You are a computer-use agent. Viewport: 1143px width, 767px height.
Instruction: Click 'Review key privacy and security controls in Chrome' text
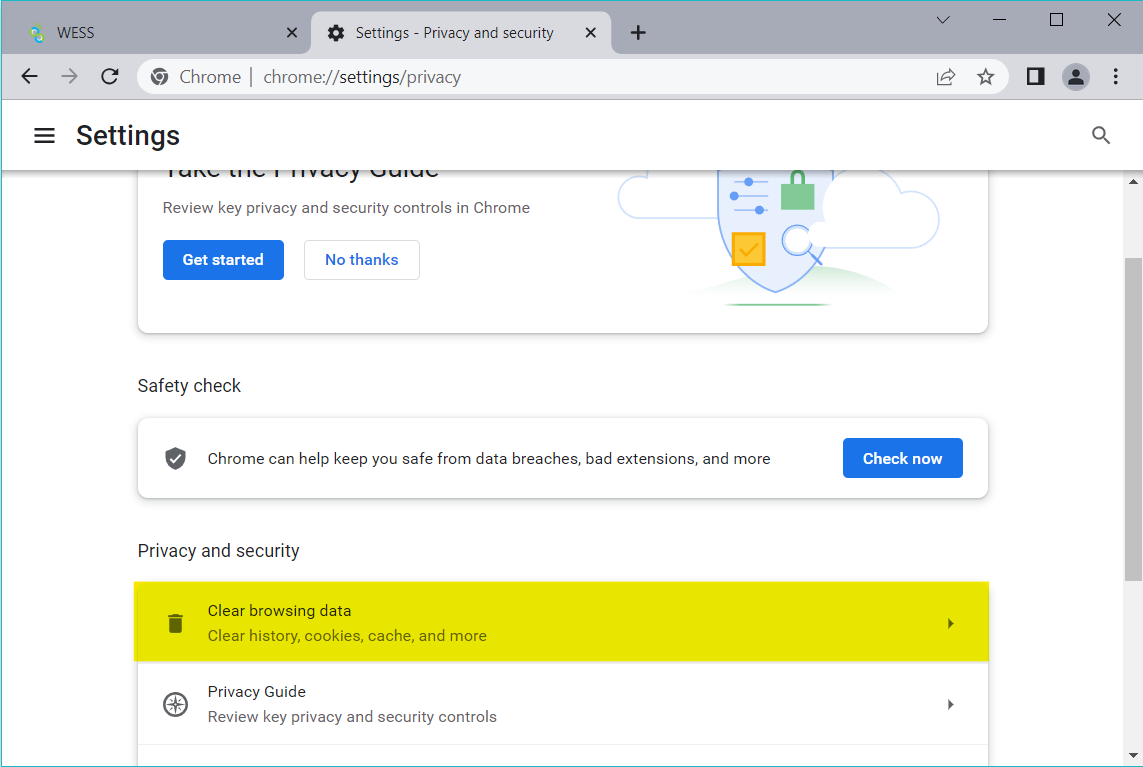point(346,208)
